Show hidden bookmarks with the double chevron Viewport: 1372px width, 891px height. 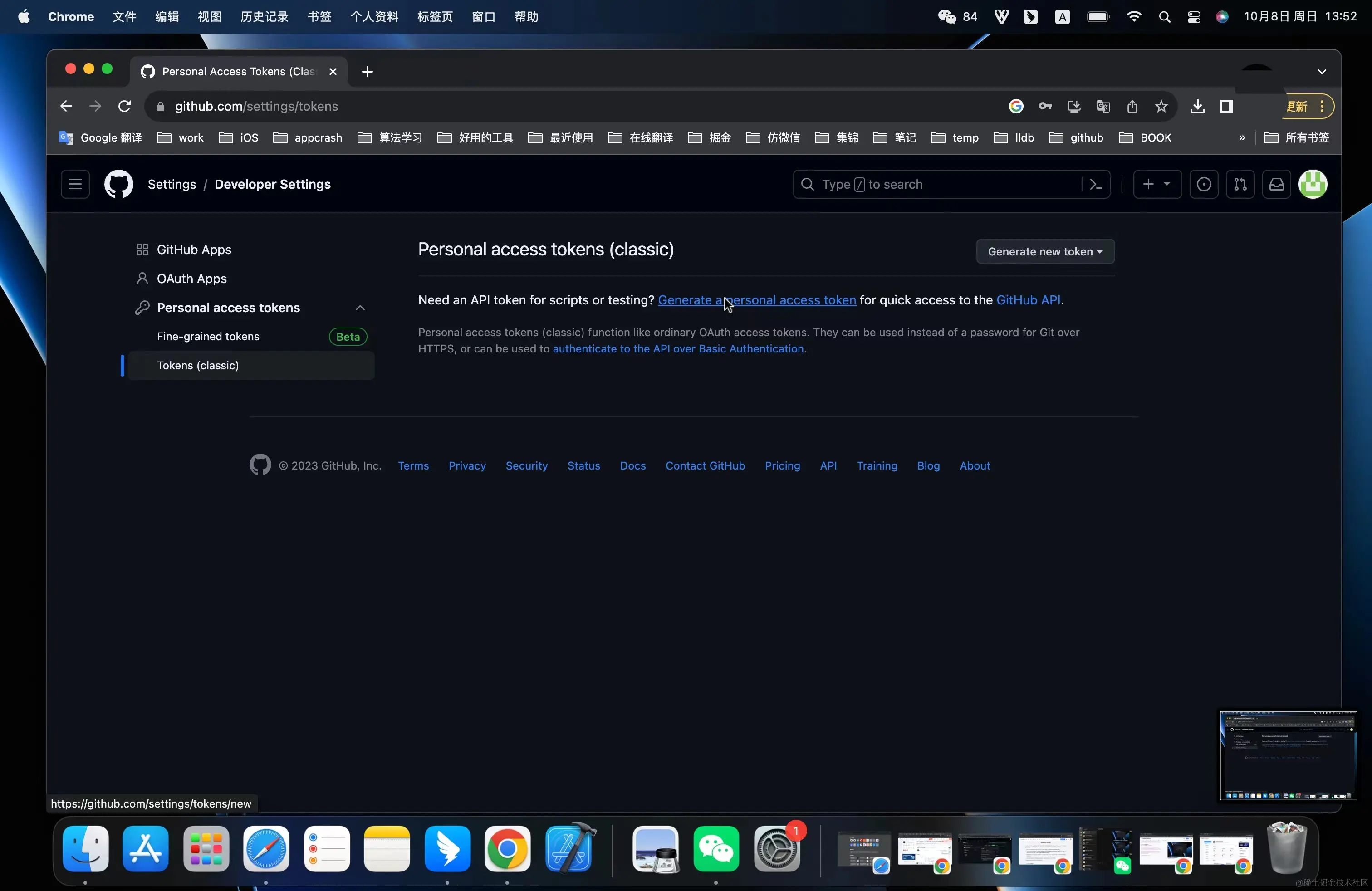tap(1242, 138)
